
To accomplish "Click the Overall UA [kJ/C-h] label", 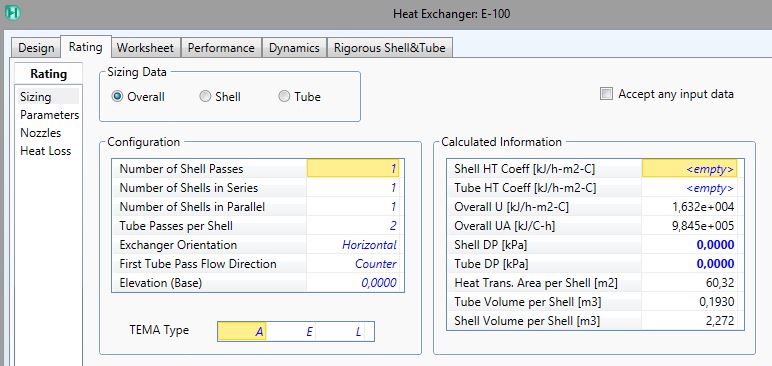I will (x=505, y=226).
